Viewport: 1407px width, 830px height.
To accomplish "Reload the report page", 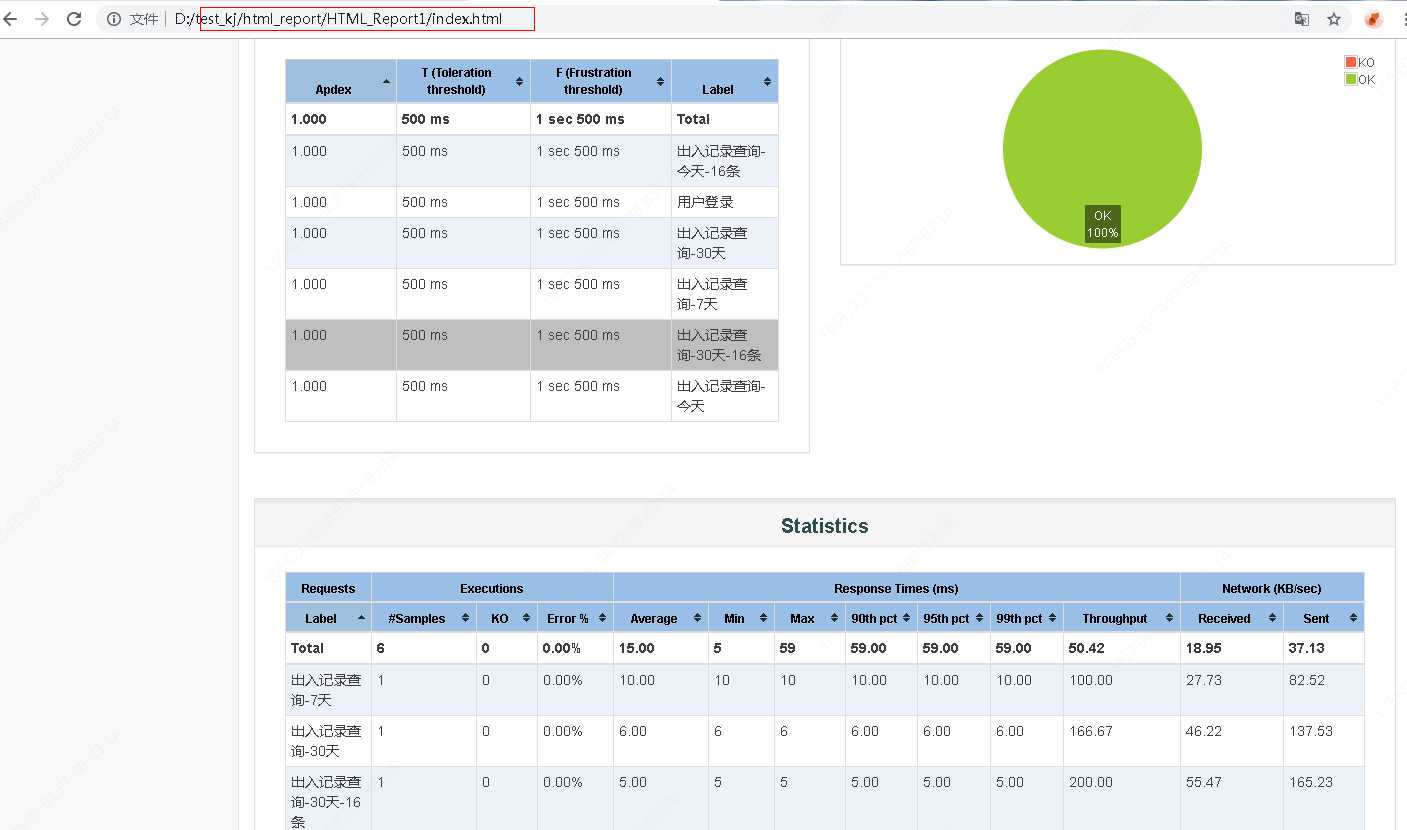I will [x=74, y=19].
